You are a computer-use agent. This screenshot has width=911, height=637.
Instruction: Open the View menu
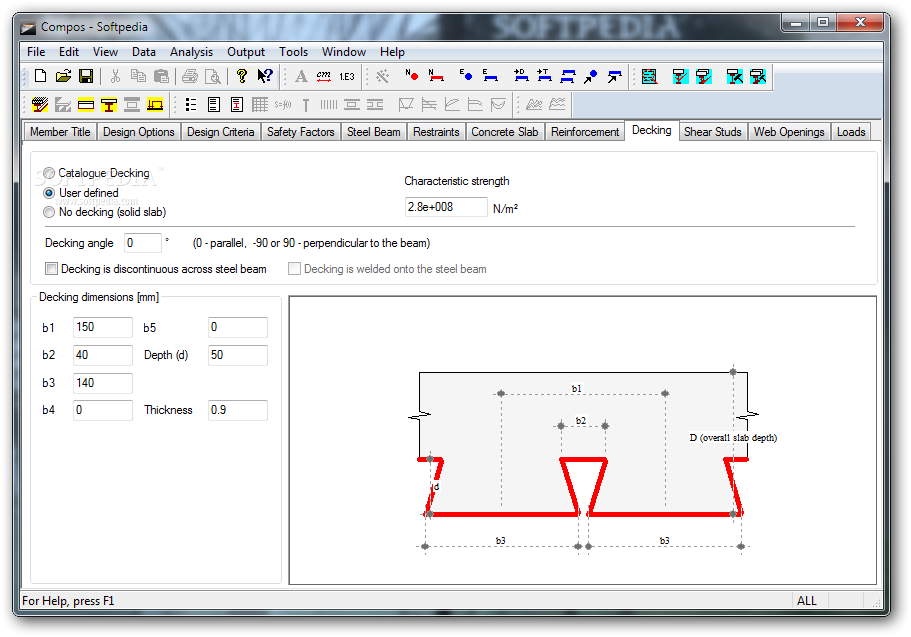click(x=105, y=52)
